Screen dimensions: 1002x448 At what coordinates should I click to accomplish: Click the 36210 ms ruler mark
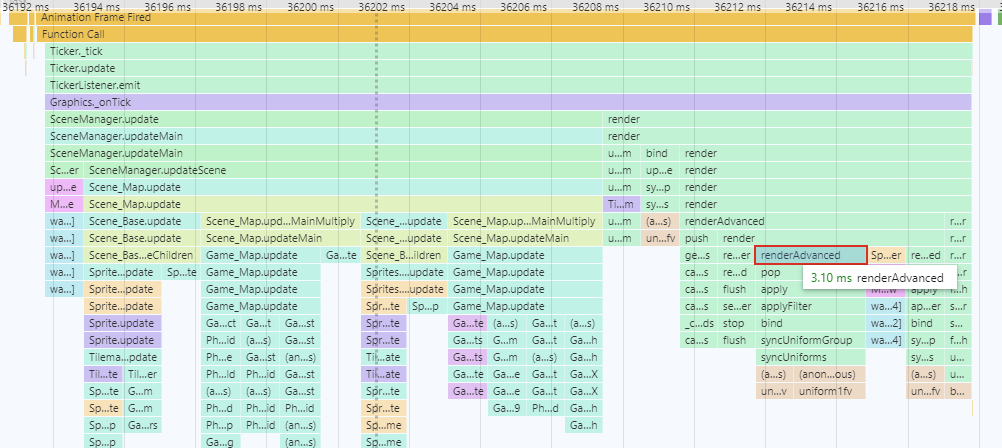tap(667, 6)
